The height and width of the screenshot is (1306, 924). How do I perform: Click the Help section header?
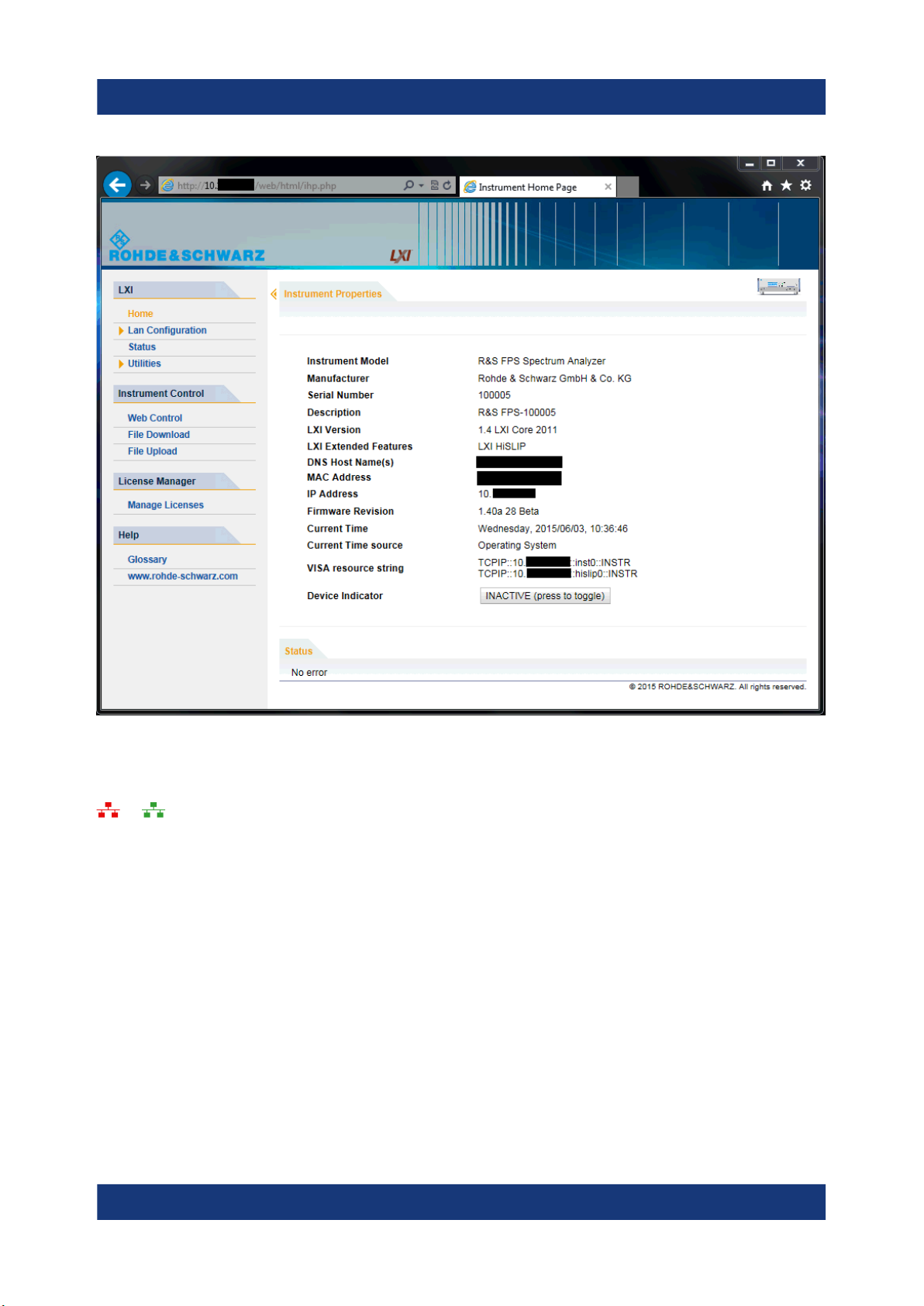coord(184,535)
